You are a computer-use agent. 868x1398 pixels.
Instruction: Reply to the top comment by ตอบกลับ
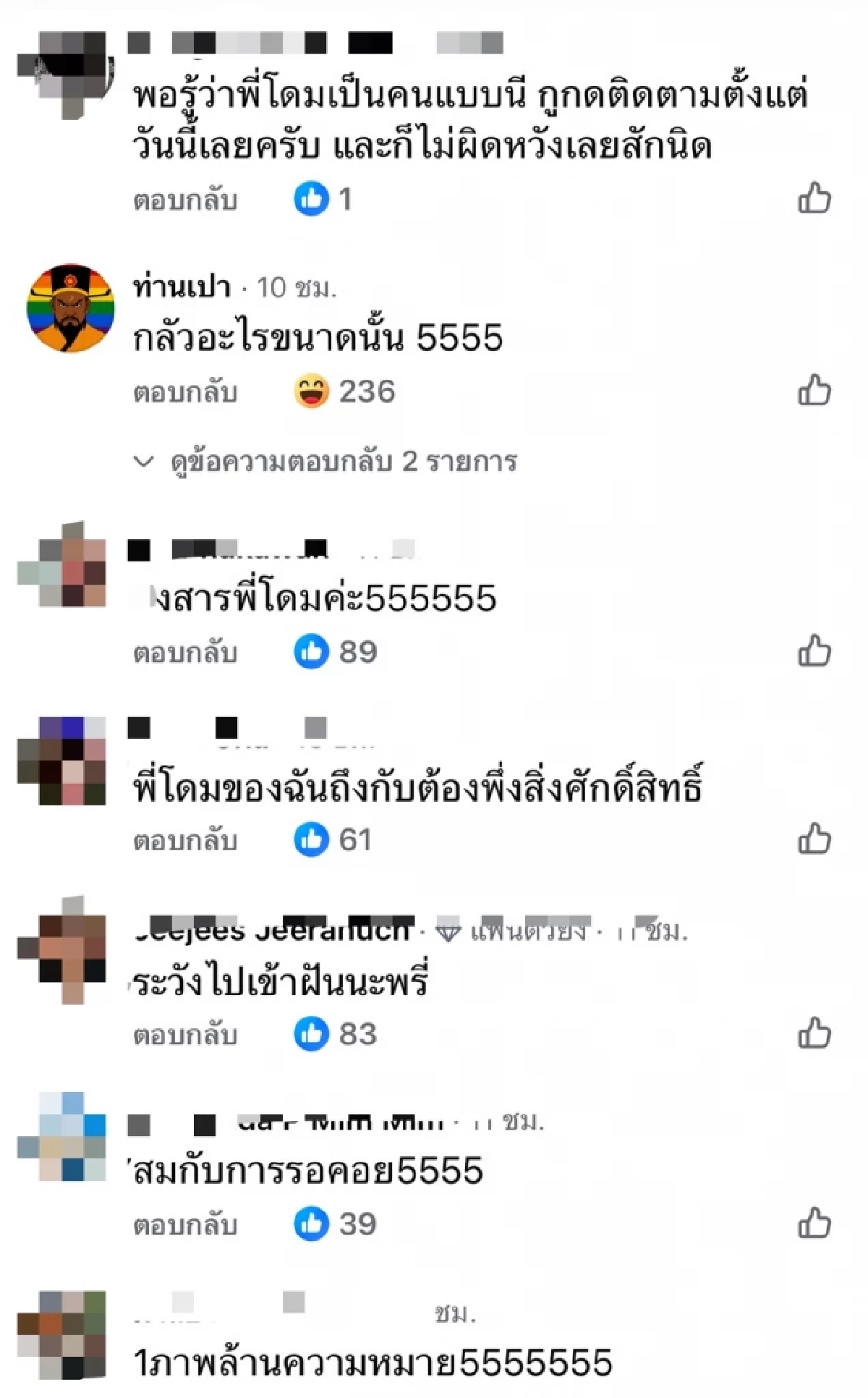pos(185,200)
